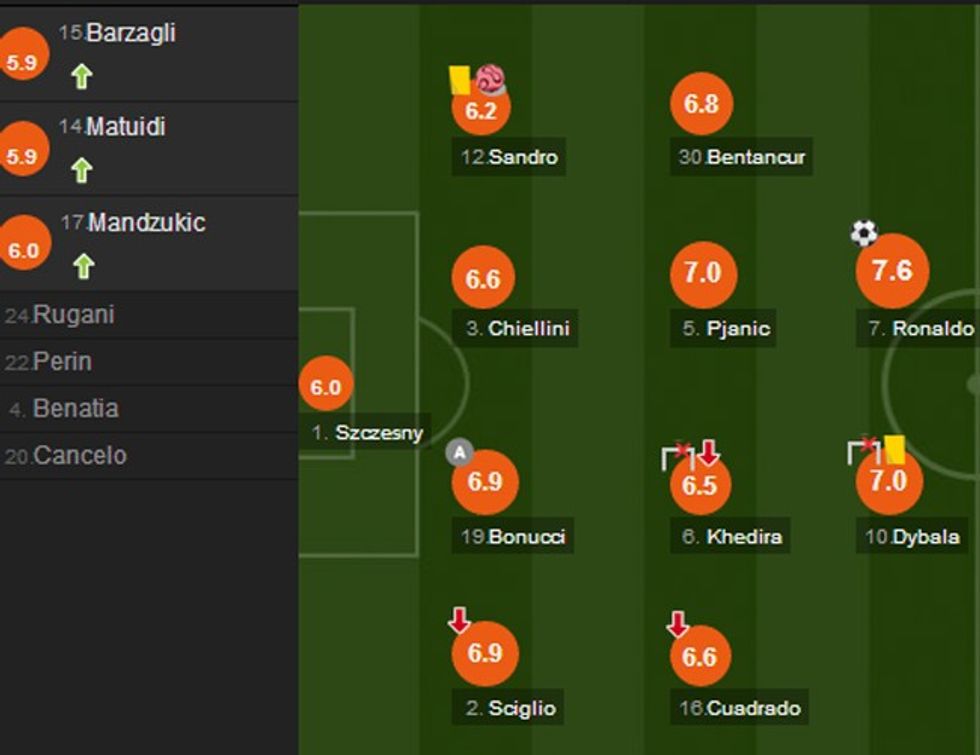This screenshot has height=755, width=980.
Task: Open Bentancur's 6.8 rating circle
Action: 704,104
